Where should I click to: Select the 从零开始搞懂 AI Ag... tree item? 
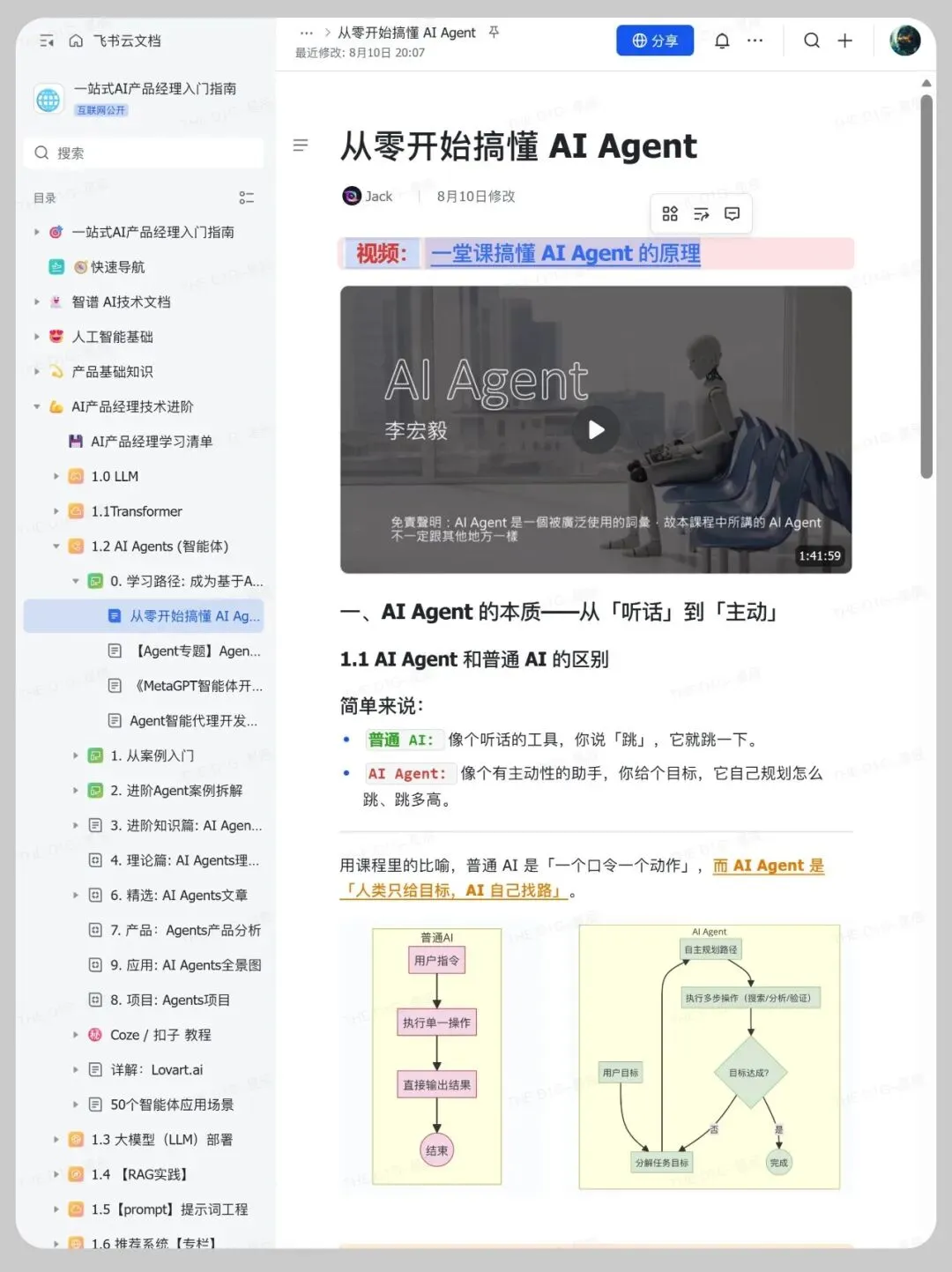coord(144,616)
